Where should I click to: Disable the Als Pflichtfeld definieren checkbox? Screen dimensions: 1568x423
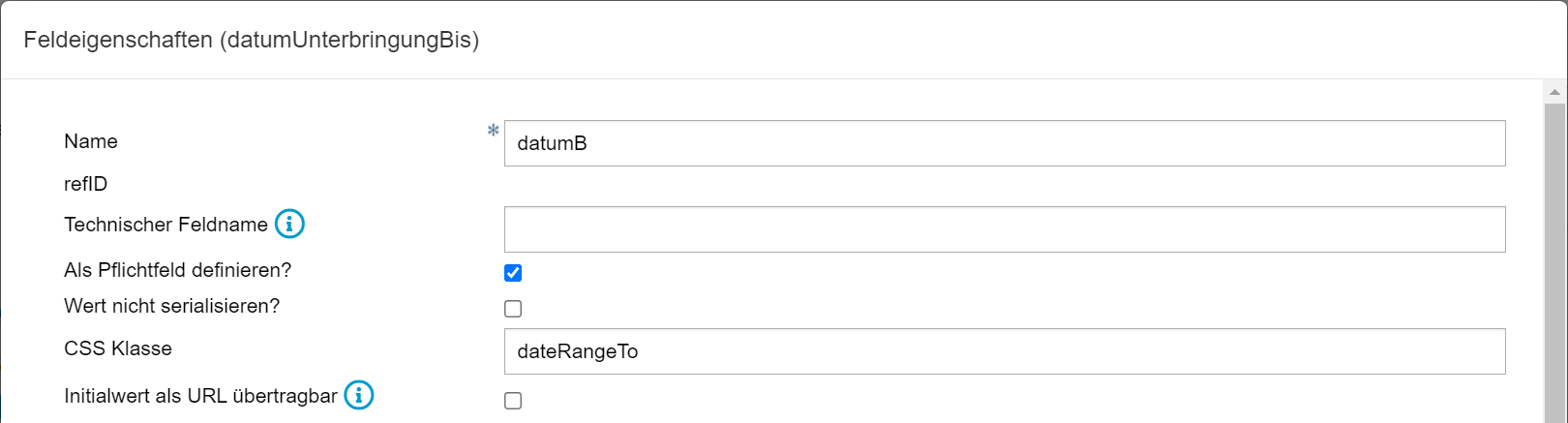513,273
